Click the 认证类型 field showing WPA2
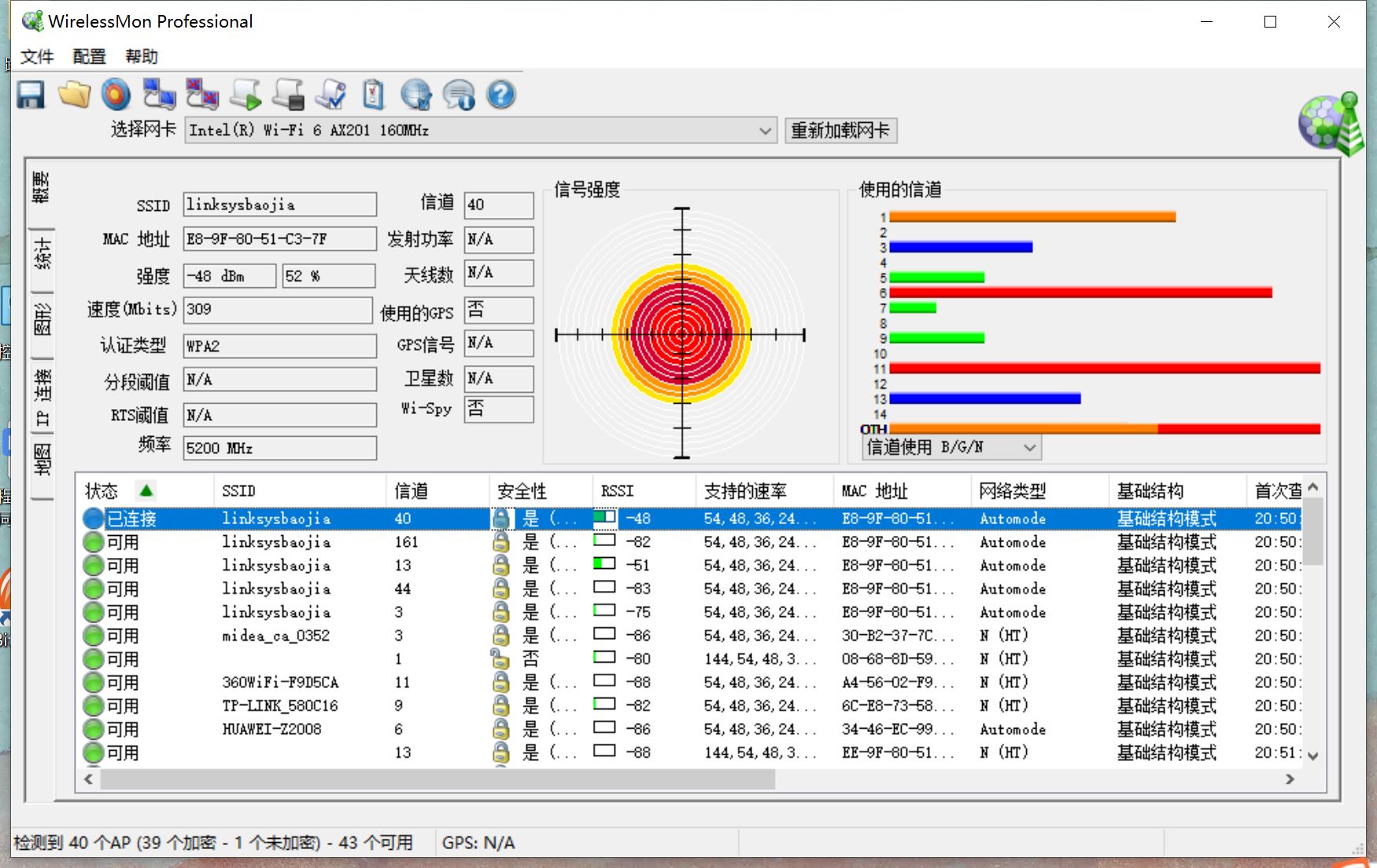Screen dimensions: 1377x868 pyautogui.click(x=280, y=346)
